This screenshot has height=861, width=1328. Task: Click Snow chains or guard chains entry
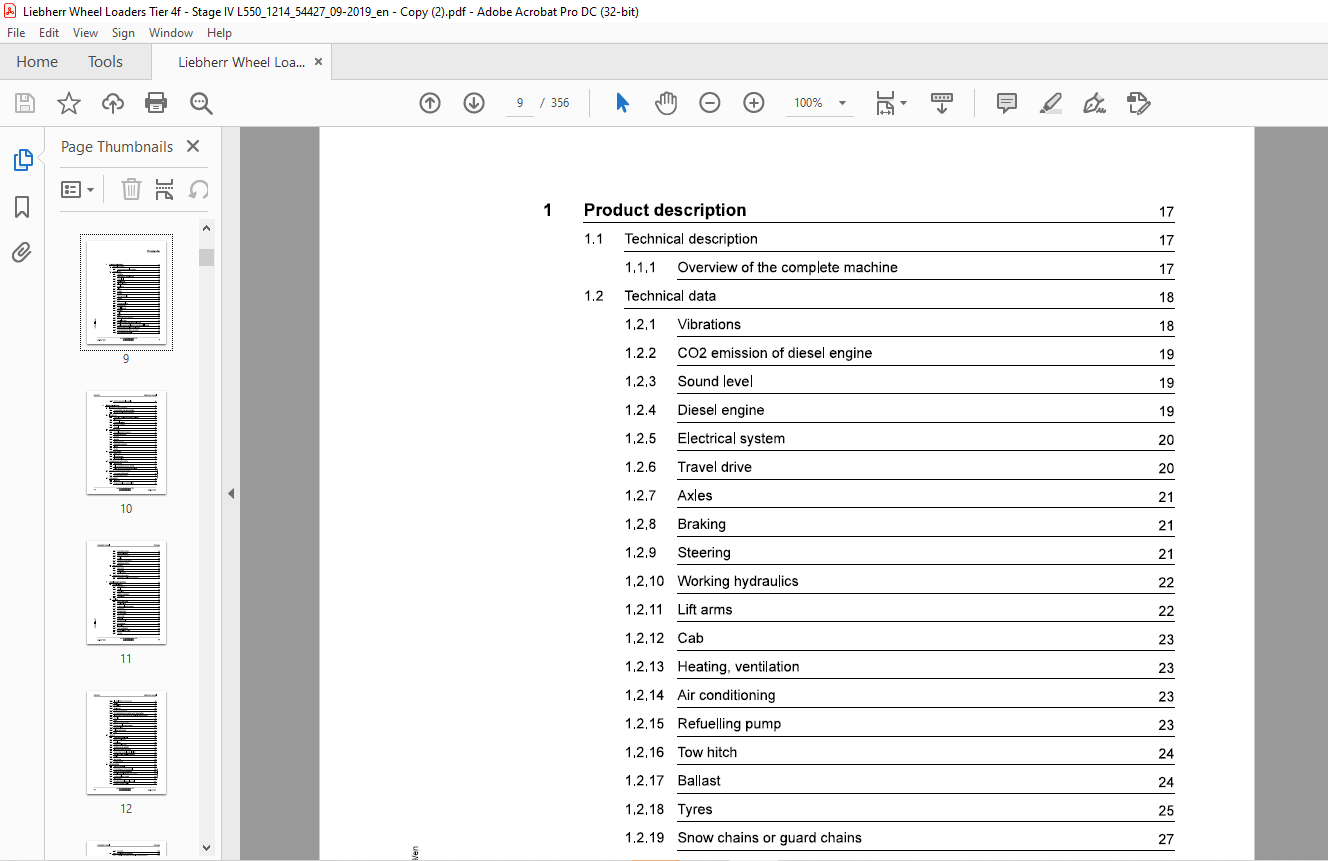[x=769, y=838]
